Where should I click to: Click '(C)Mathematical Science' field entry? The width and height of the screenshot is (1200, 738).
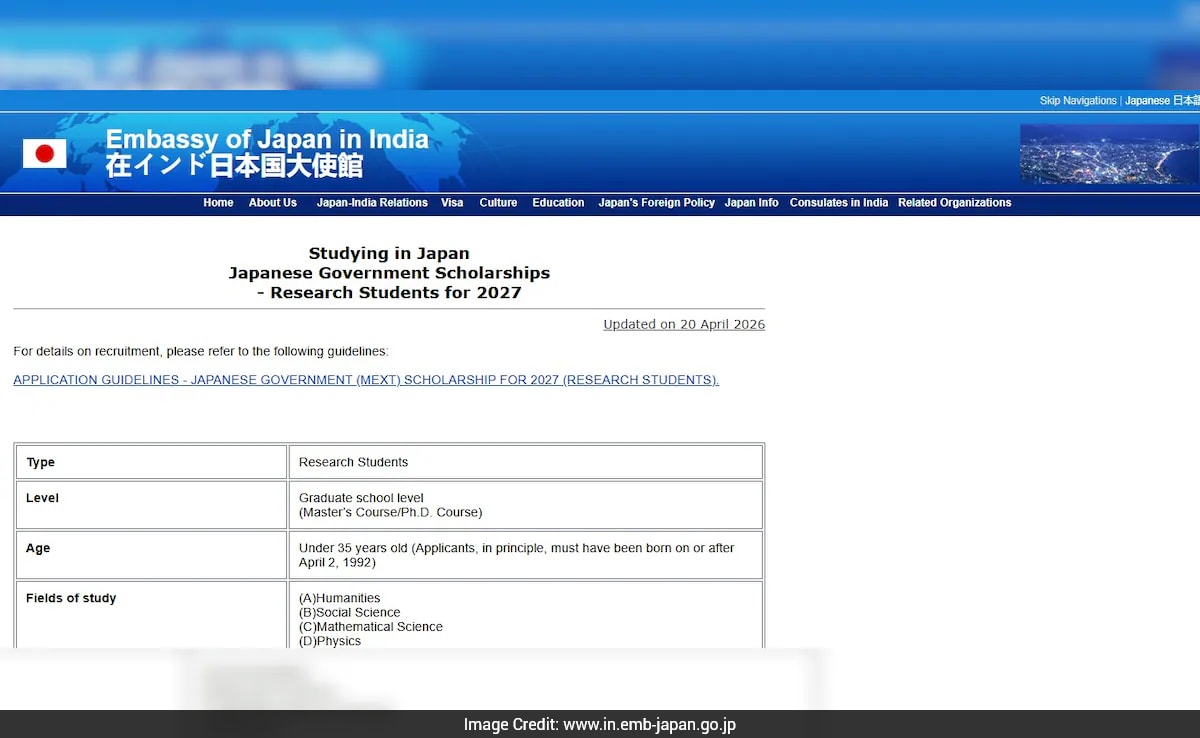(370, 627)
